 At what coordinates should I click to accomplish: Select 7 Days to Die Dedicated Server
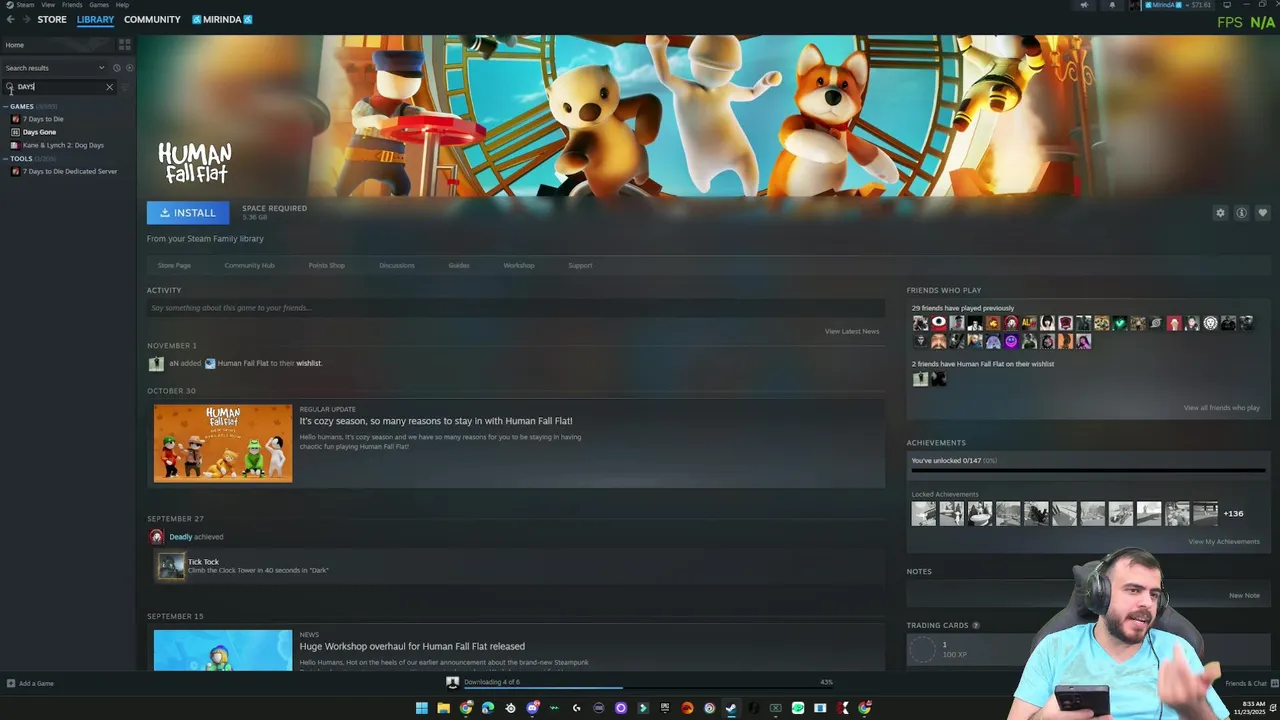click(x=70, y=171)
